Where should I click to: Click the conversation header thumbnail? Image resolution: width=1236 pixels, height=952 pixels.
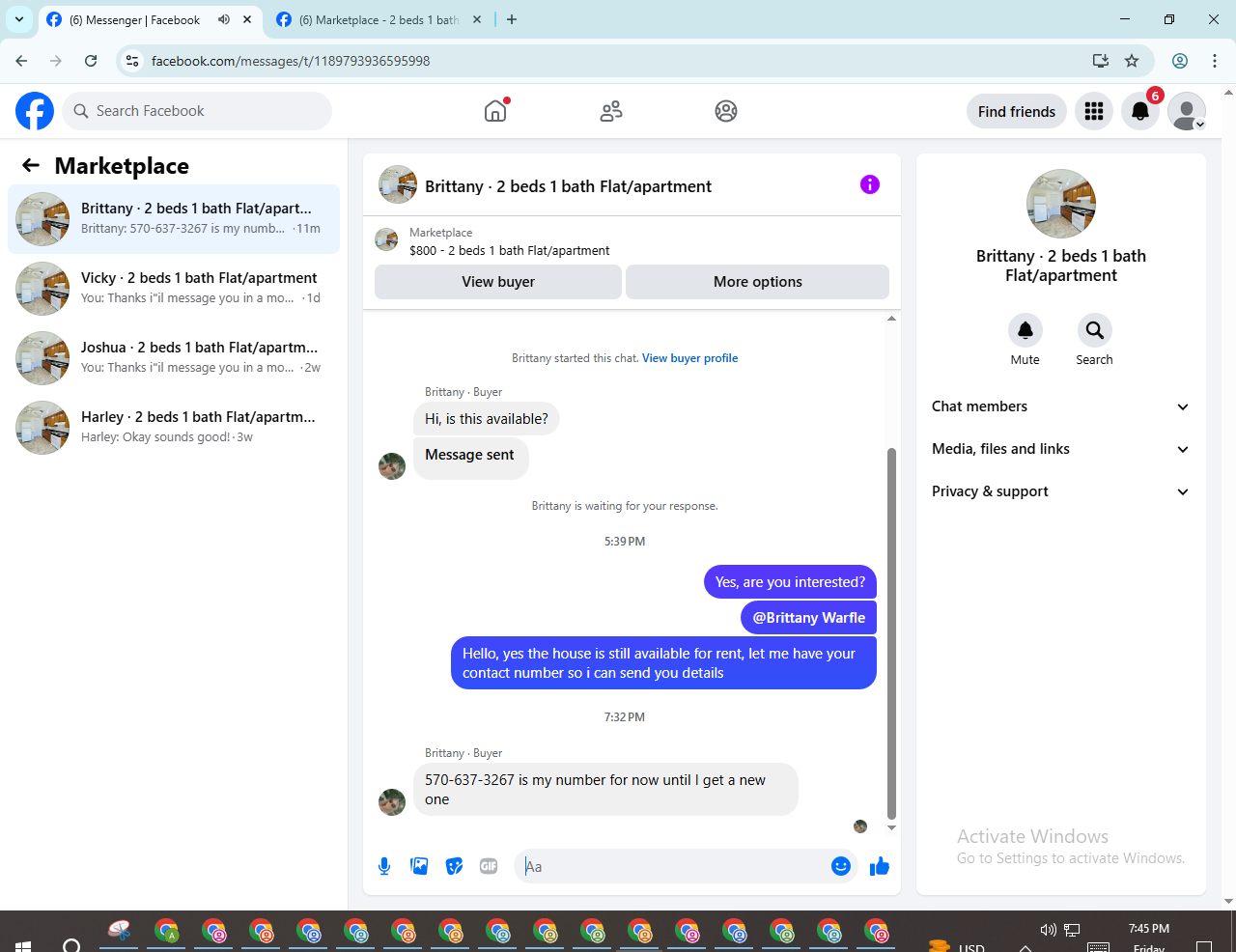398,184
